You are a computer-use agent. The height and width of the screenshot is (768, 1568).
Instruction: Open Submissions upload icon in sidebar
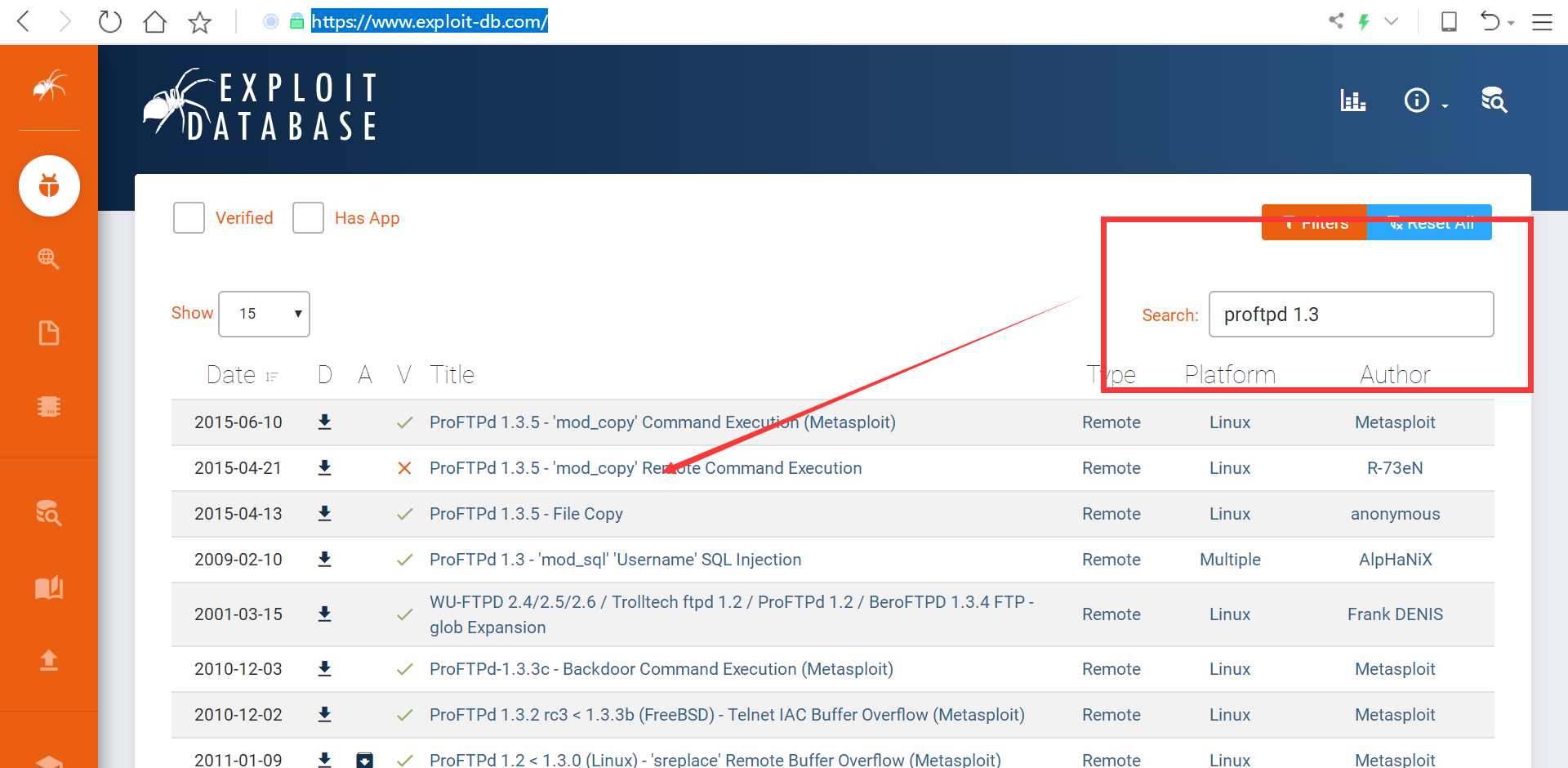[x=49, y=659]
